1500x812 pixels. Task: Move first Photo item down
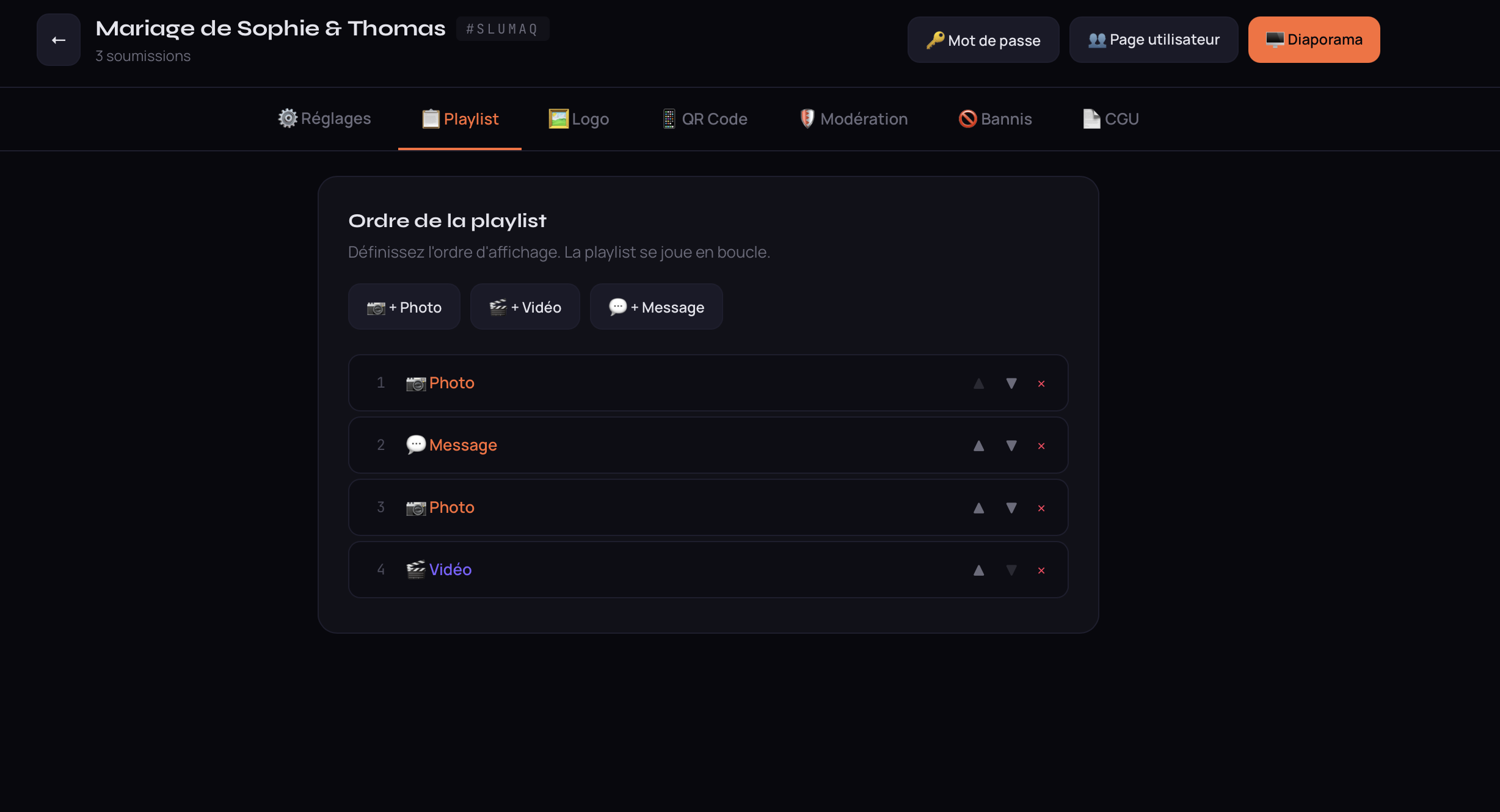click(x=1011, y=383)
